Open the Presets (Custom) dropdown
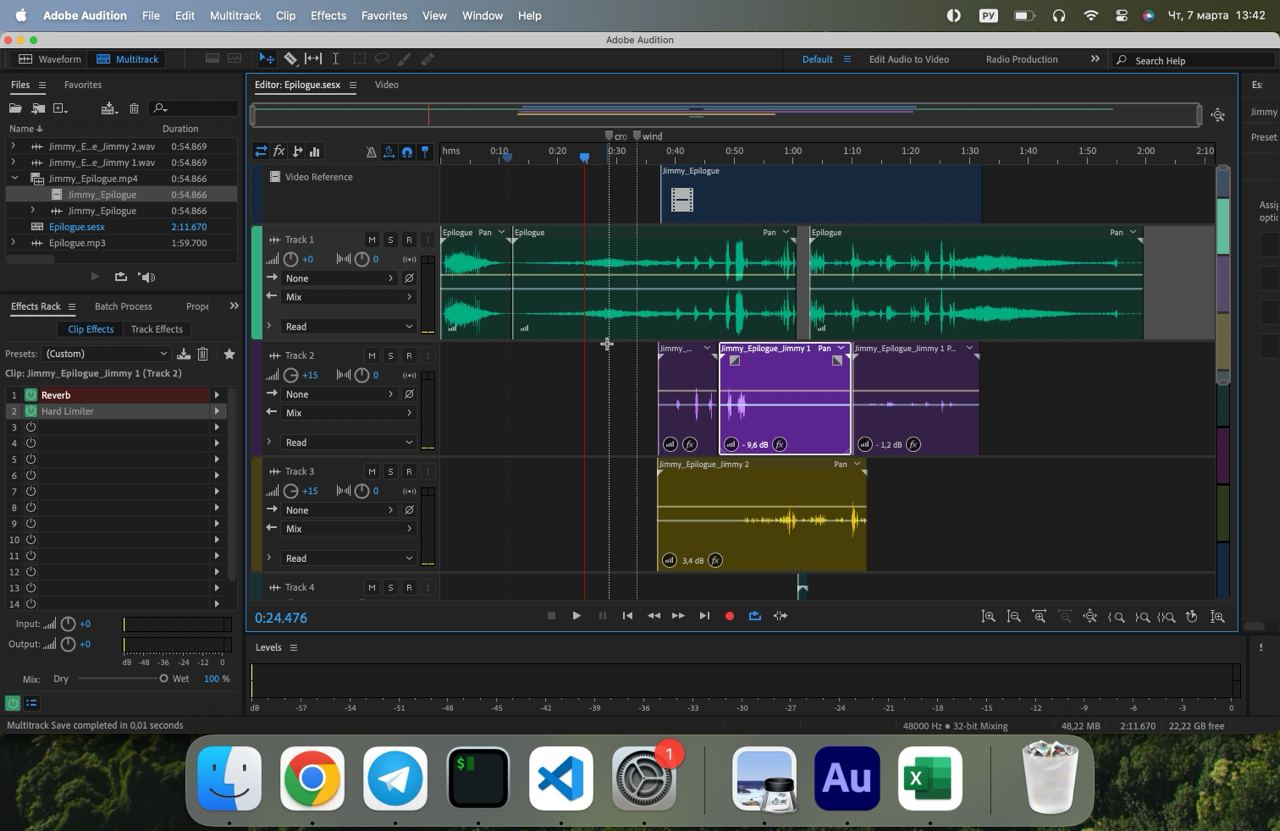1280x831 pixels. tap(106, 354)
